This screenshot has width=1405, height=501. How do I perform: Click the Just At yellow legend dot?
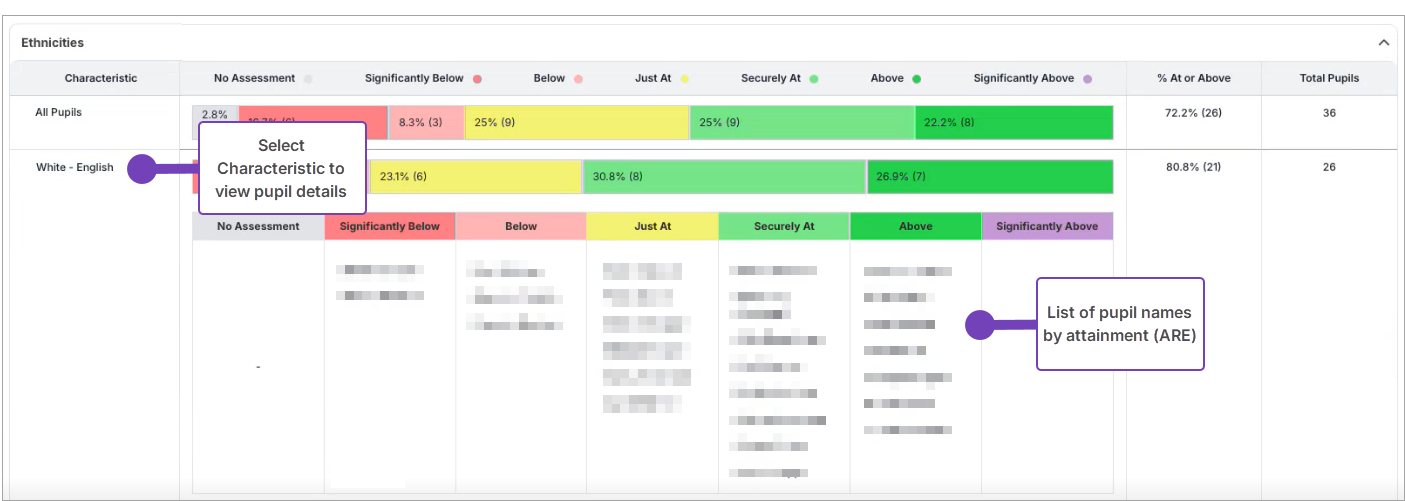(685, 79)
